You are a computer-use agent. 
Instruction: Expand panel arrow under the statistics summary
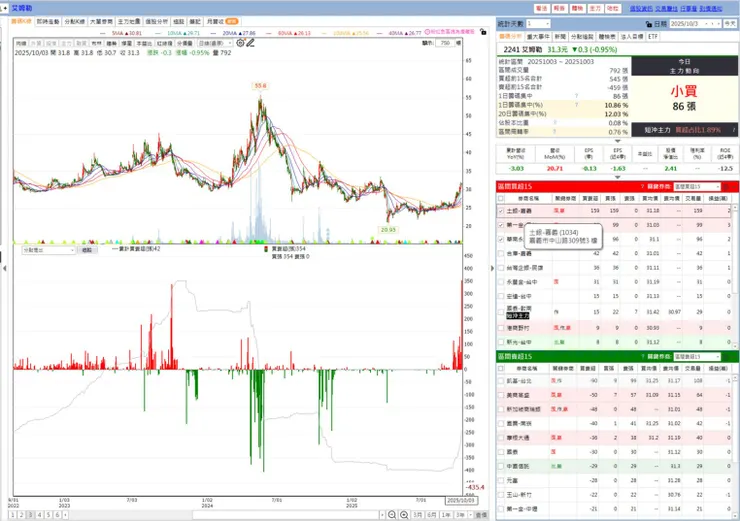point(617,141)
